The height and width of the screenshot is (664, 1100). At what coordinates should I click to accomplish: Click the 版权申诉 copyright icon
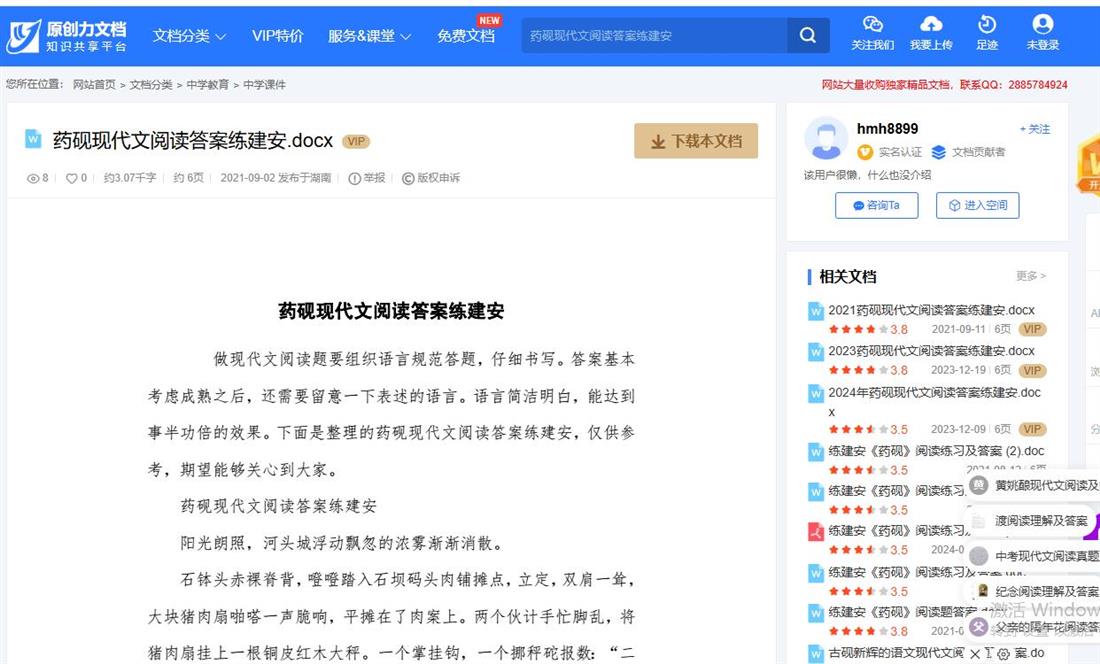408,178
